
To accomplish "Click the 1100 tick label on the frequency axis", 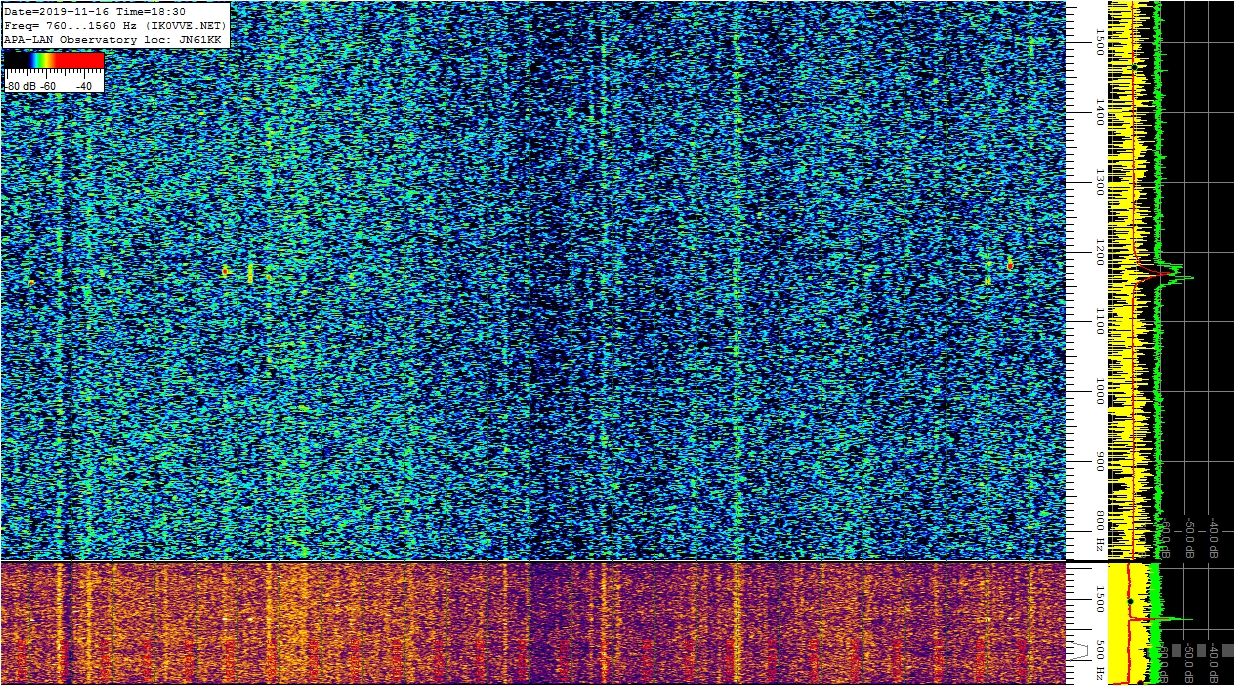I will coord(1098,322).
